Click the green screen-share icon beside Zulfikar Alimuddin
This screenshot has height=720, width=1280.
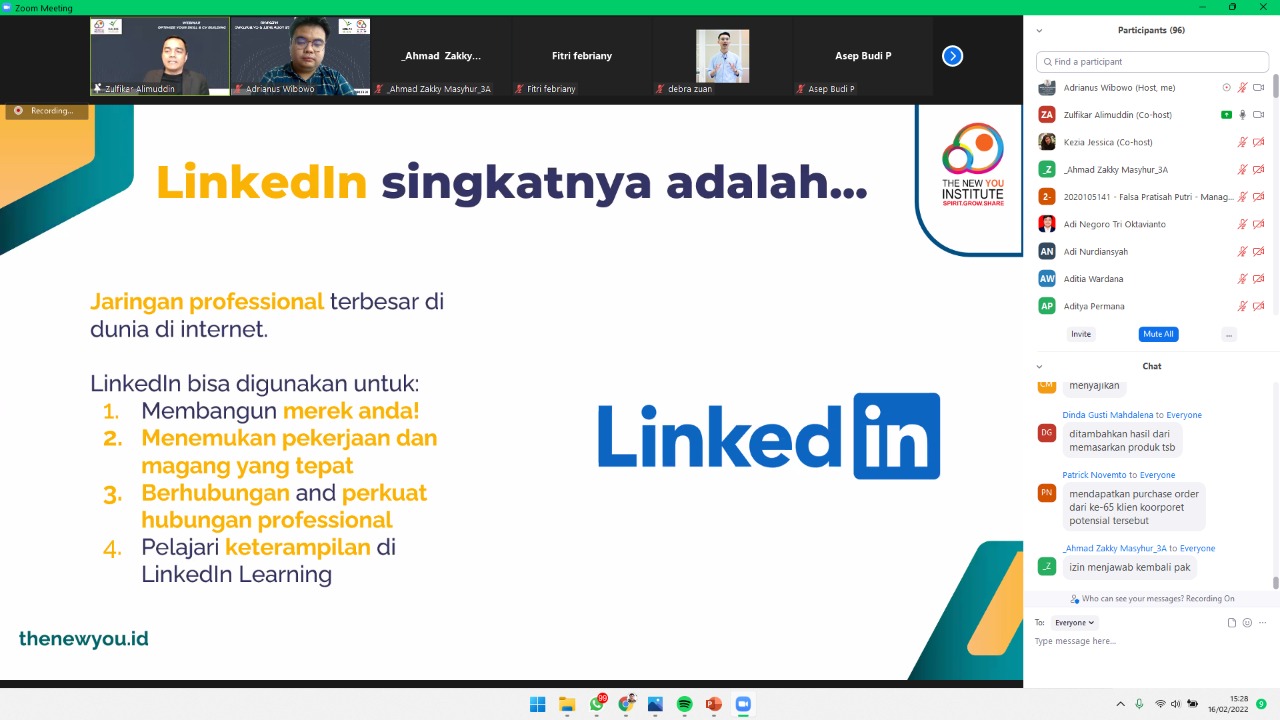[x=1226, y=115]
